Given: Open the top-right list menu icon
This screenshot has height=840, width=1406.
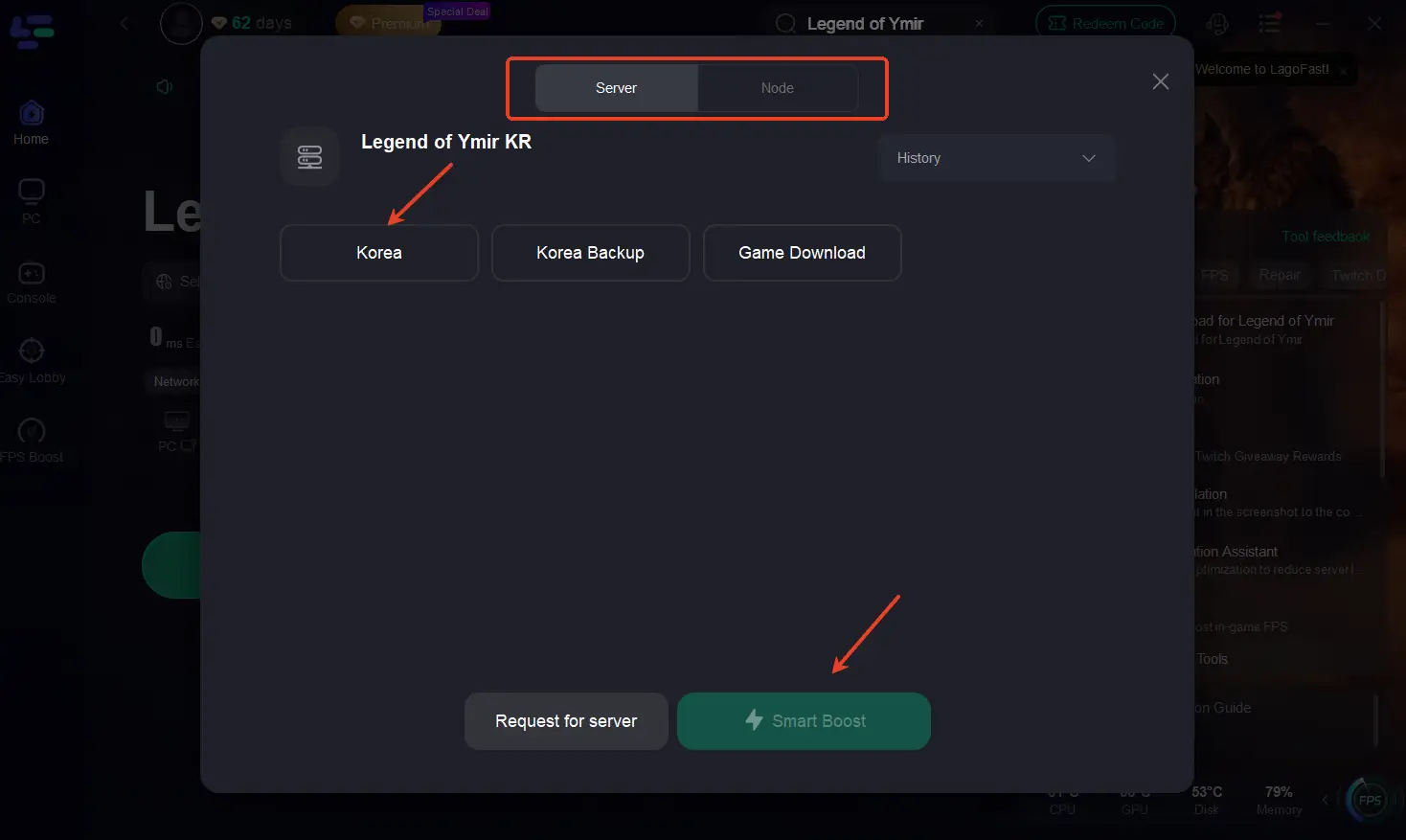Looking at the screenshot, I should [x=1269, y=23].
